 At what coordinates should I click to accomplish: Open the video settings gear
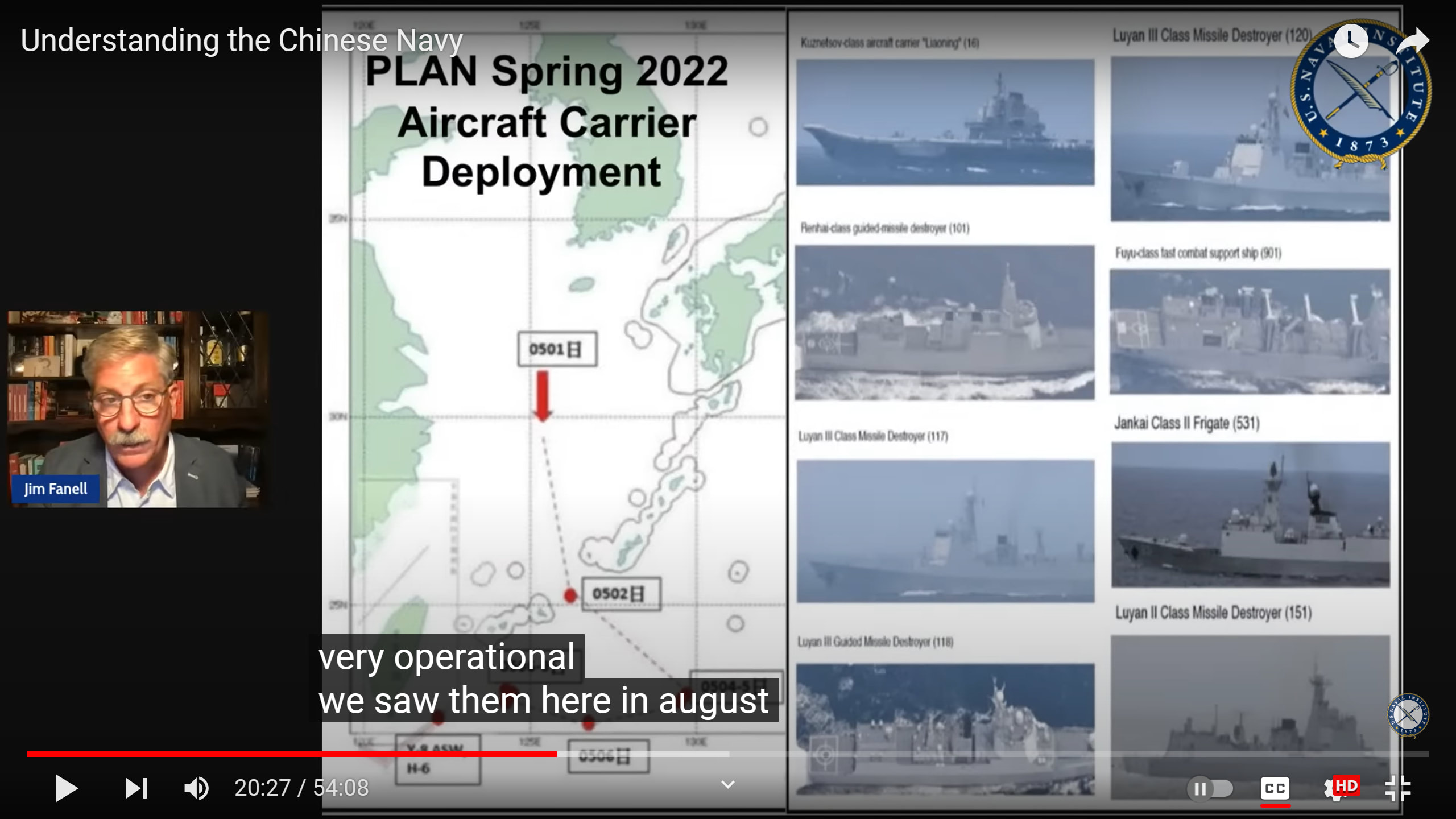[x=1341, y=788]
